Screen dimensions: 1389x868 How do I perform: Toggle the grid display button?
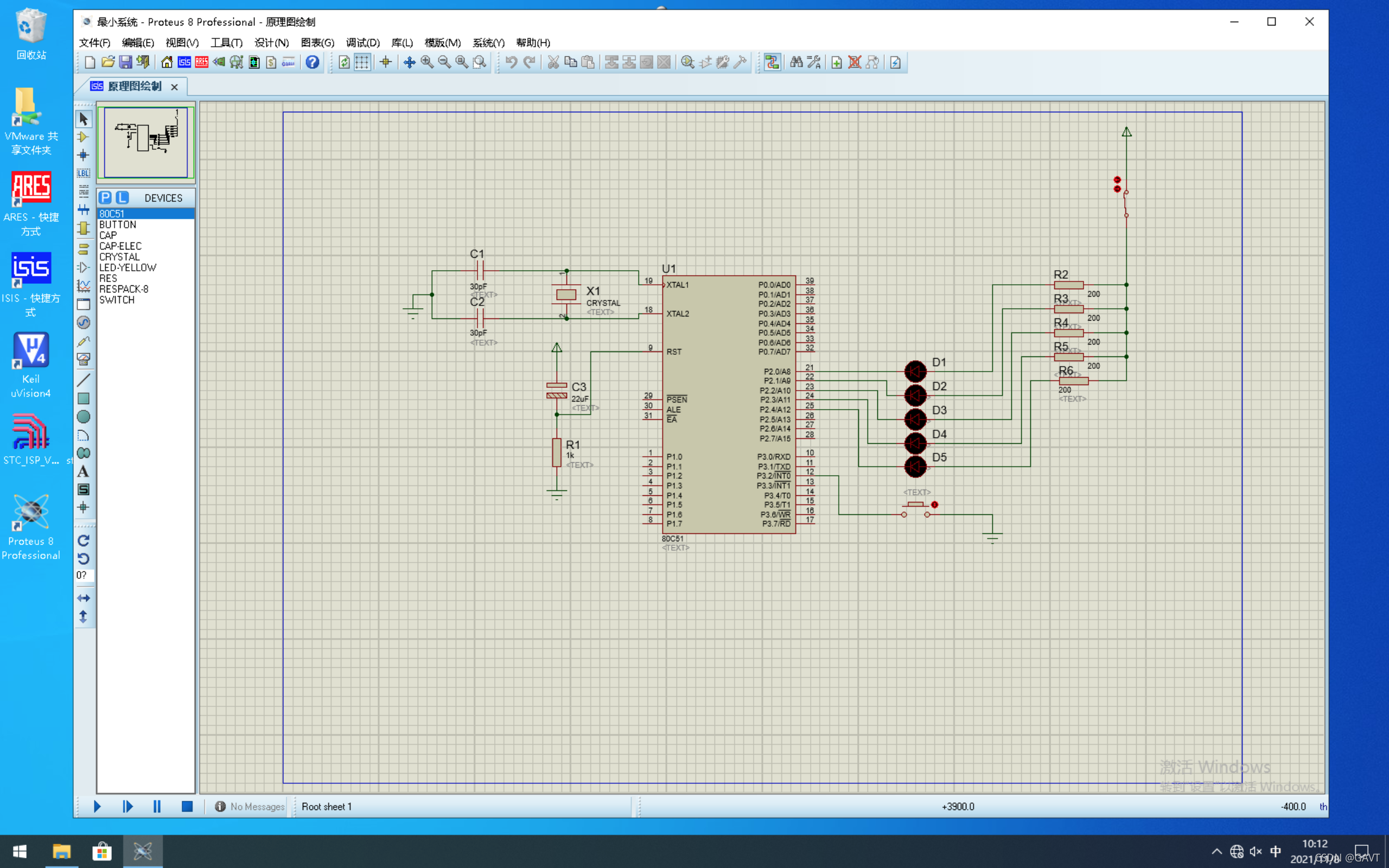coord(362,62)
